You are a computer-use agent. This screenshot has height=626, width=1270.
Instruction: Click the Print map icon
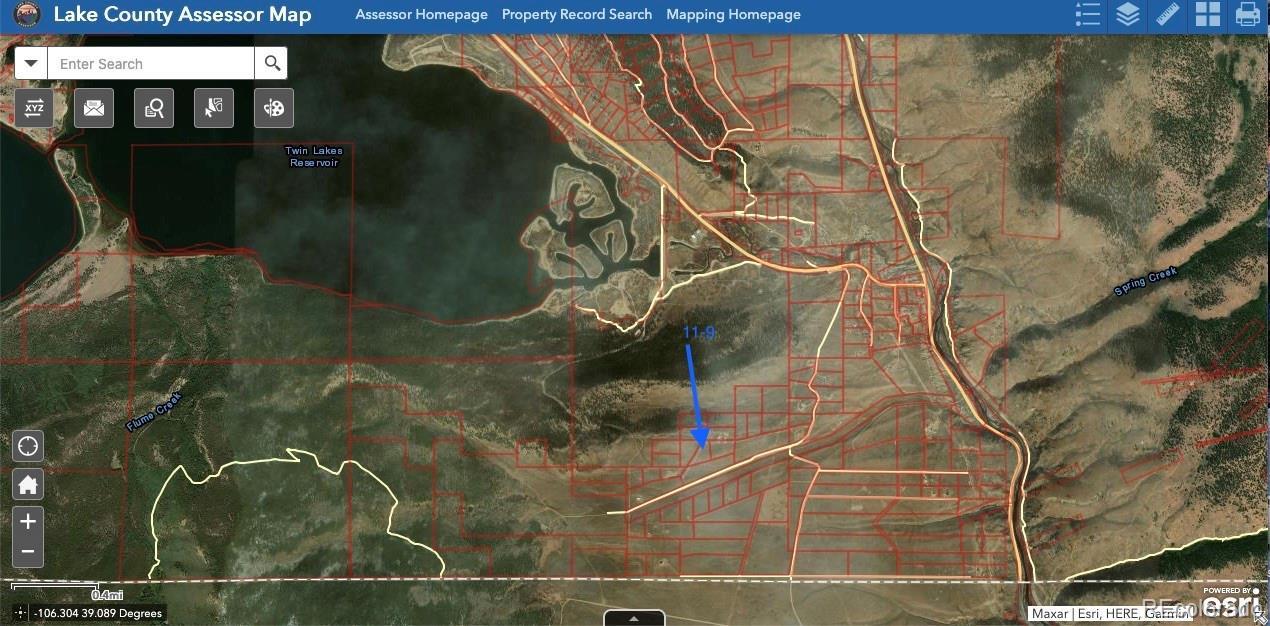1248,15
